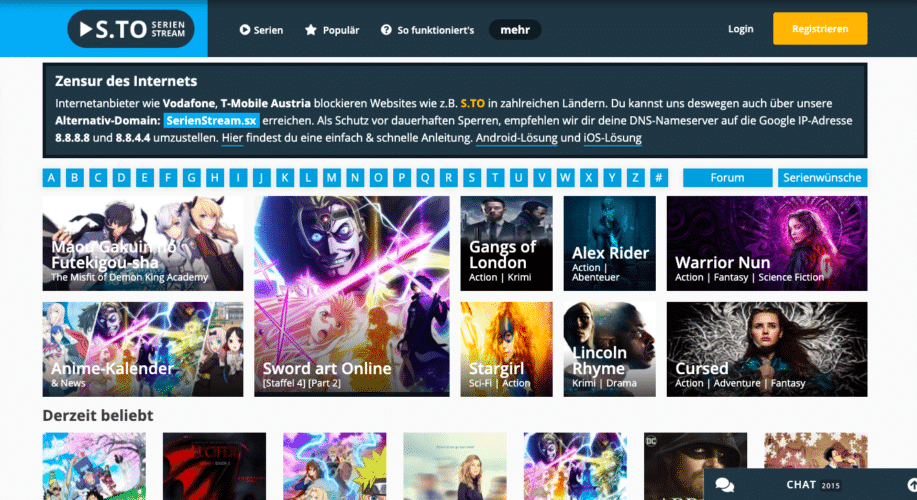Filter series by letter H
The image size is (917, 500).
coord(215,178)
